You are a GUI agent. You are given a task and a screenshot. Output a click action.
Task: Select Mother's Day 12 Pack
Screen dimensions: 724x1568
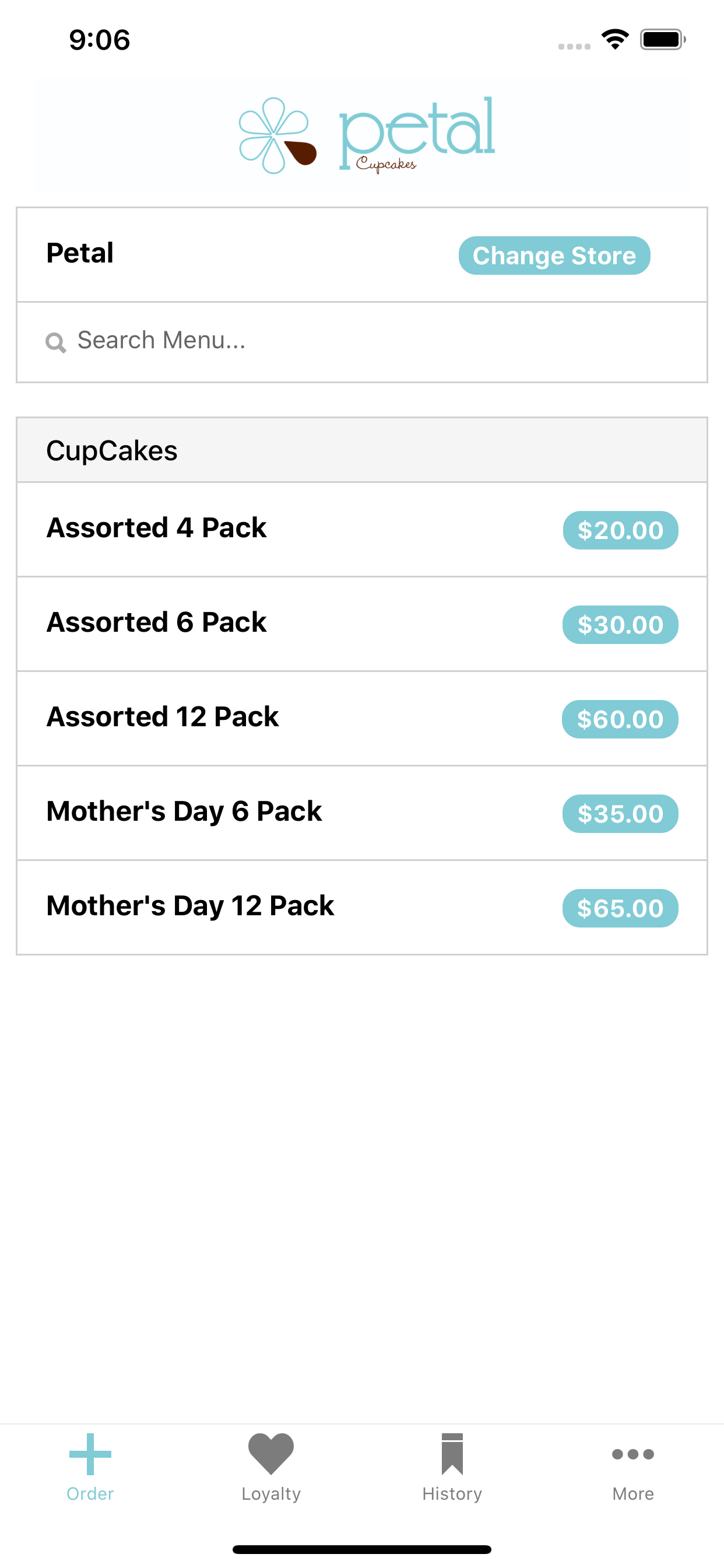point(362,908)
